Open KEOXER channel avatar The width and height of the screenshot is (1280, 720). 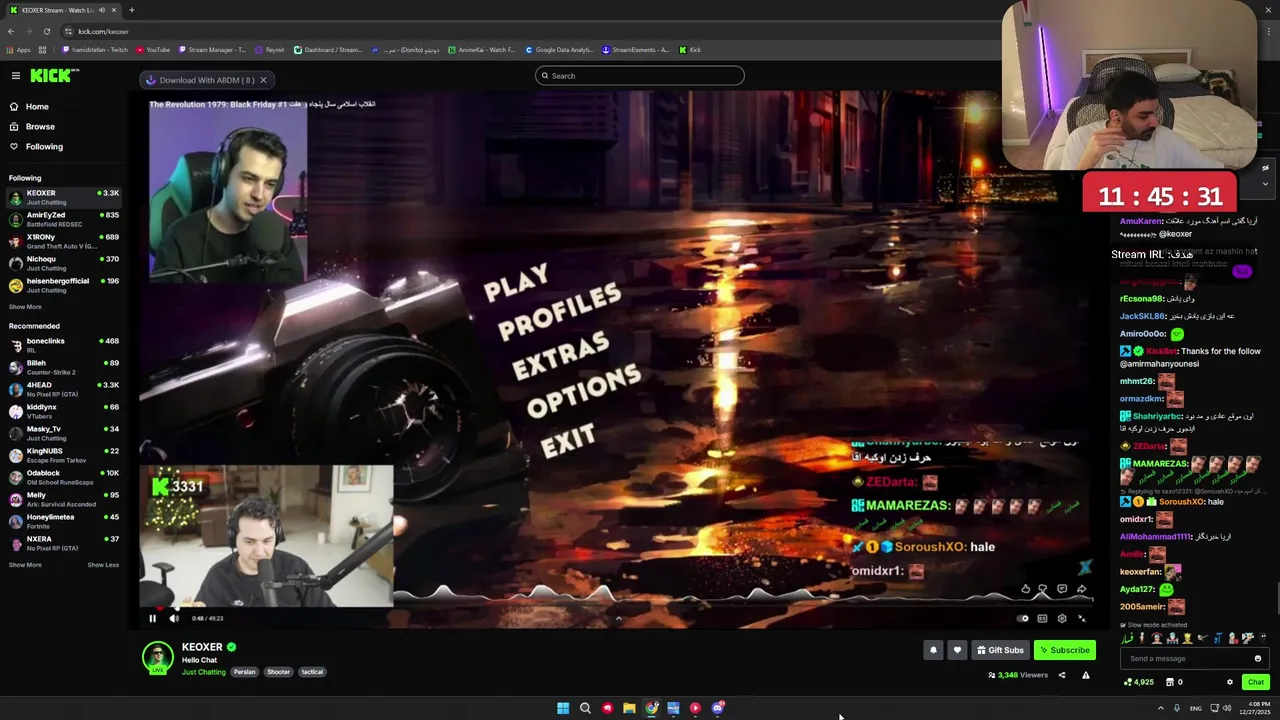[x=157, y=657]
